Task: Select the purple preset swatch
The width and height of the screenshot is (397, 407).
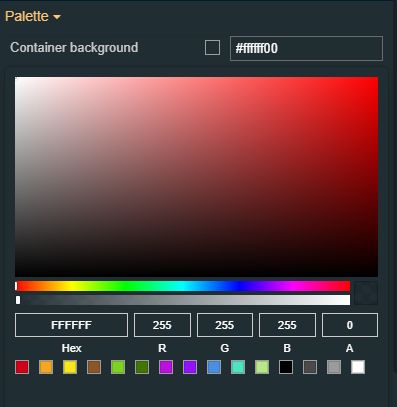Action: pos(190,367)
